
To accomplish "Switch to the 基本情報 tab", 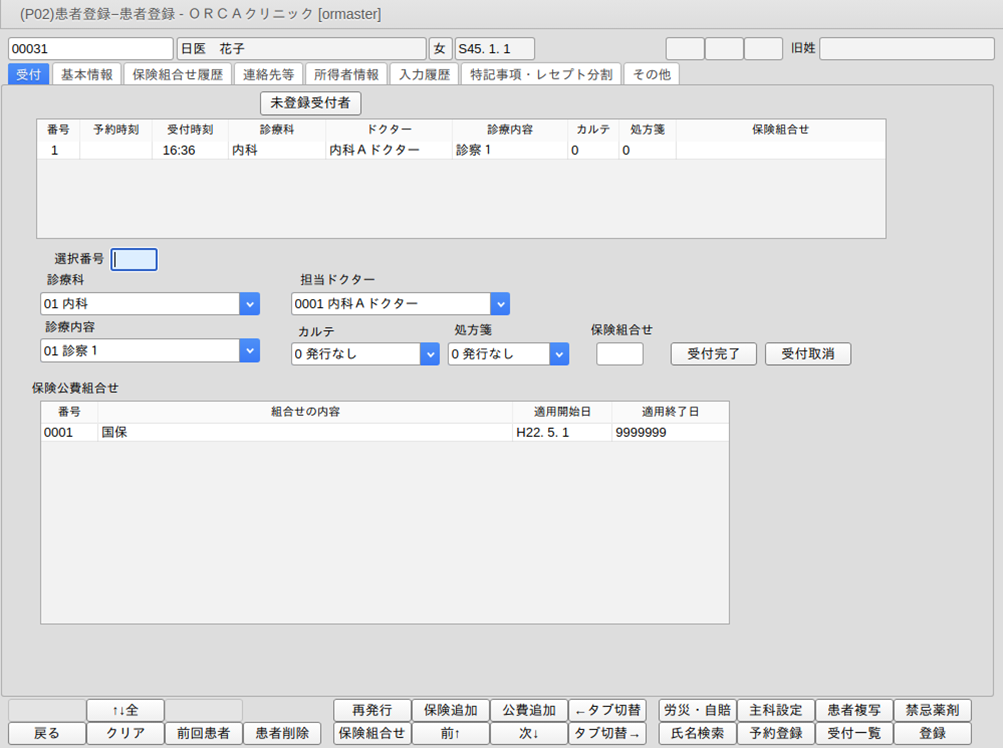I will [87, 74].
